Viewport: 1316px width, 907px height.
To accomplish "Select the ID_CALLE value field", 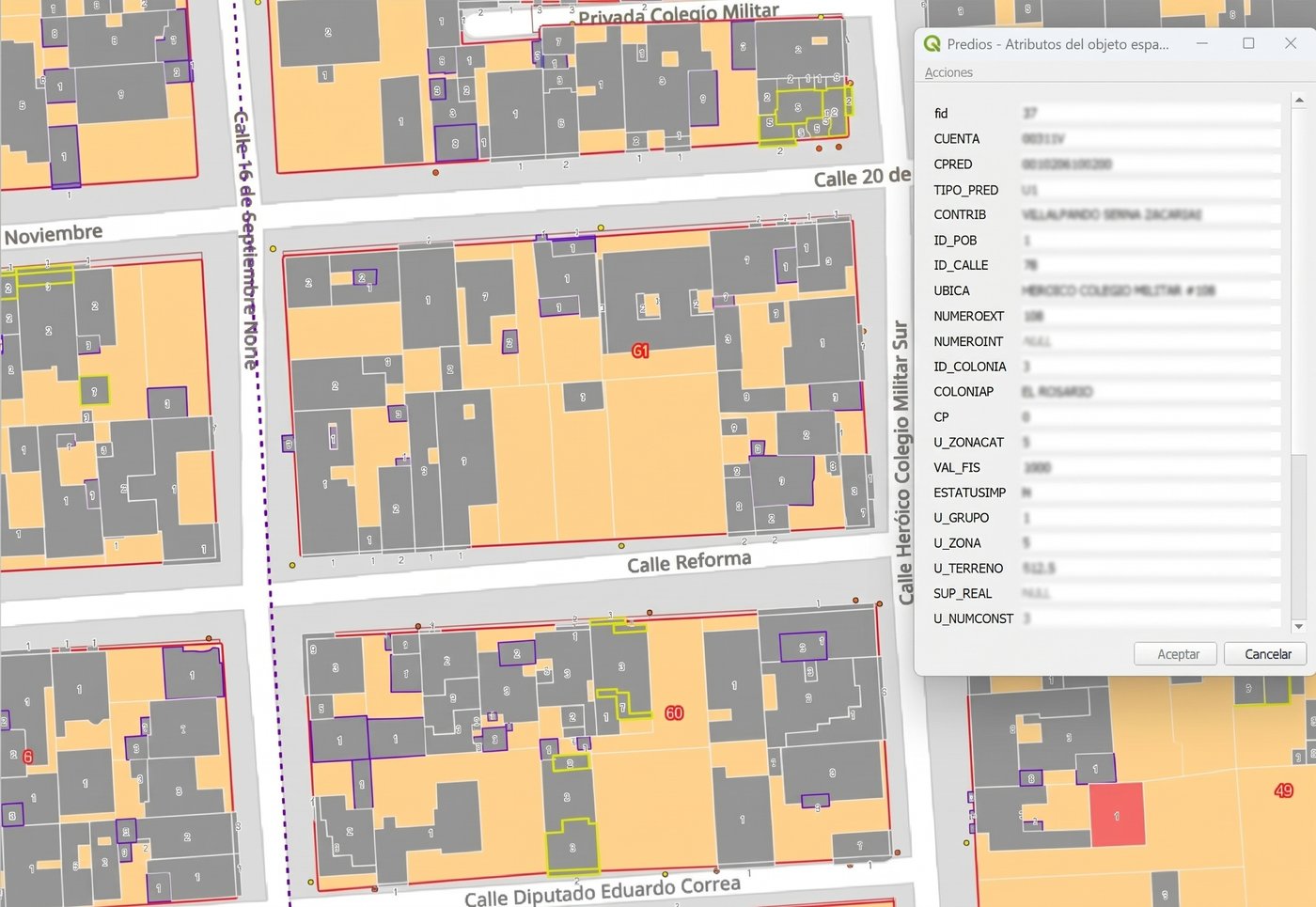I will coord(1151,265).
